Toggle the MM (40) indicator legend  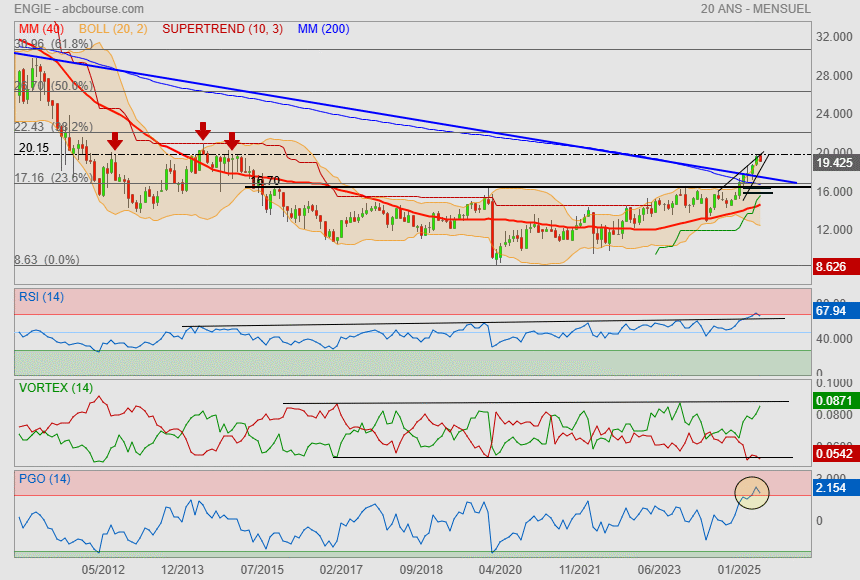[38, 29]
